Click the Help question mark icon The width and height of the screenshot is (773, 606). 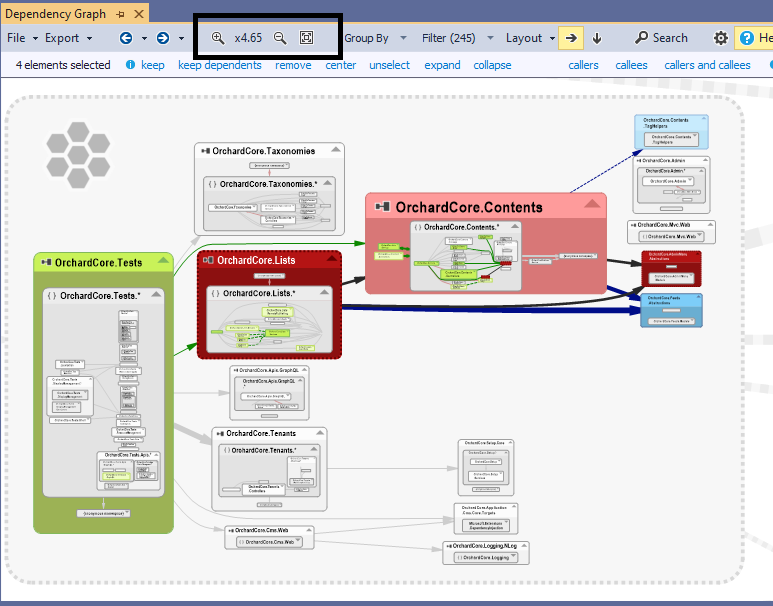point(747,38)
